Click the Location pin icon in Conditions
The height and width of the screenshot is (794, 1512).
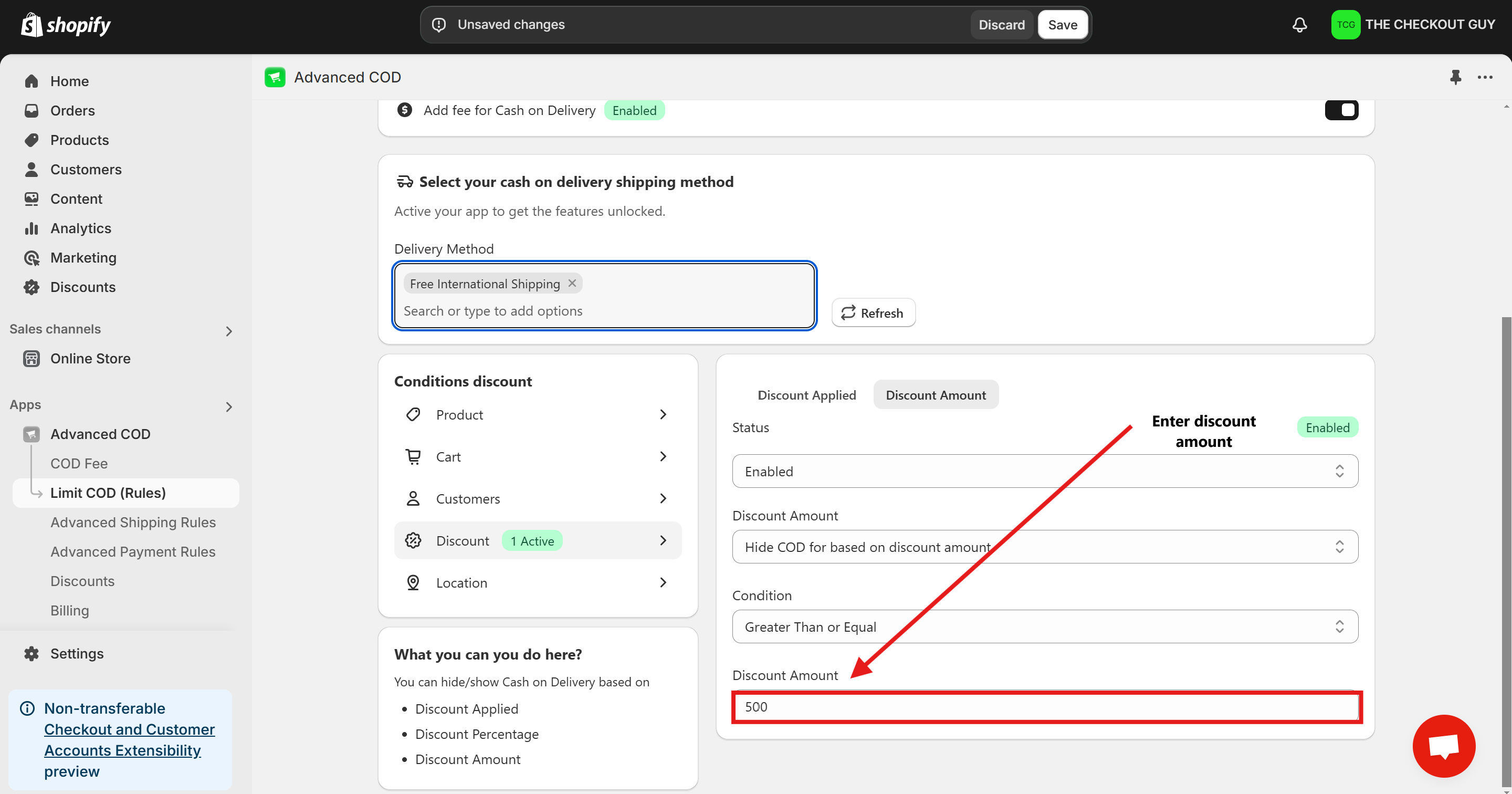point(413,582)
